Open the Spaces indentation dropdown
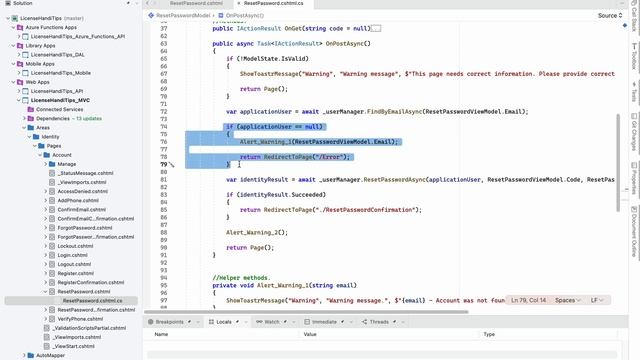The width and height of the screenshot is (640, 360). 567,300
